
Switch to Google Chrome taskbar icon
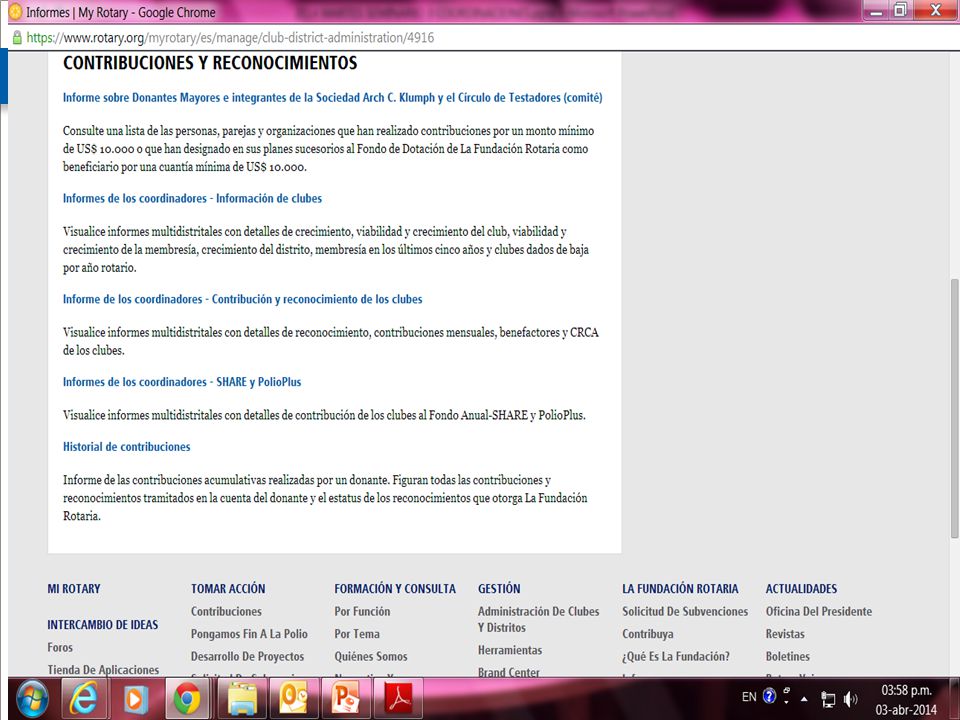(187, 699)
